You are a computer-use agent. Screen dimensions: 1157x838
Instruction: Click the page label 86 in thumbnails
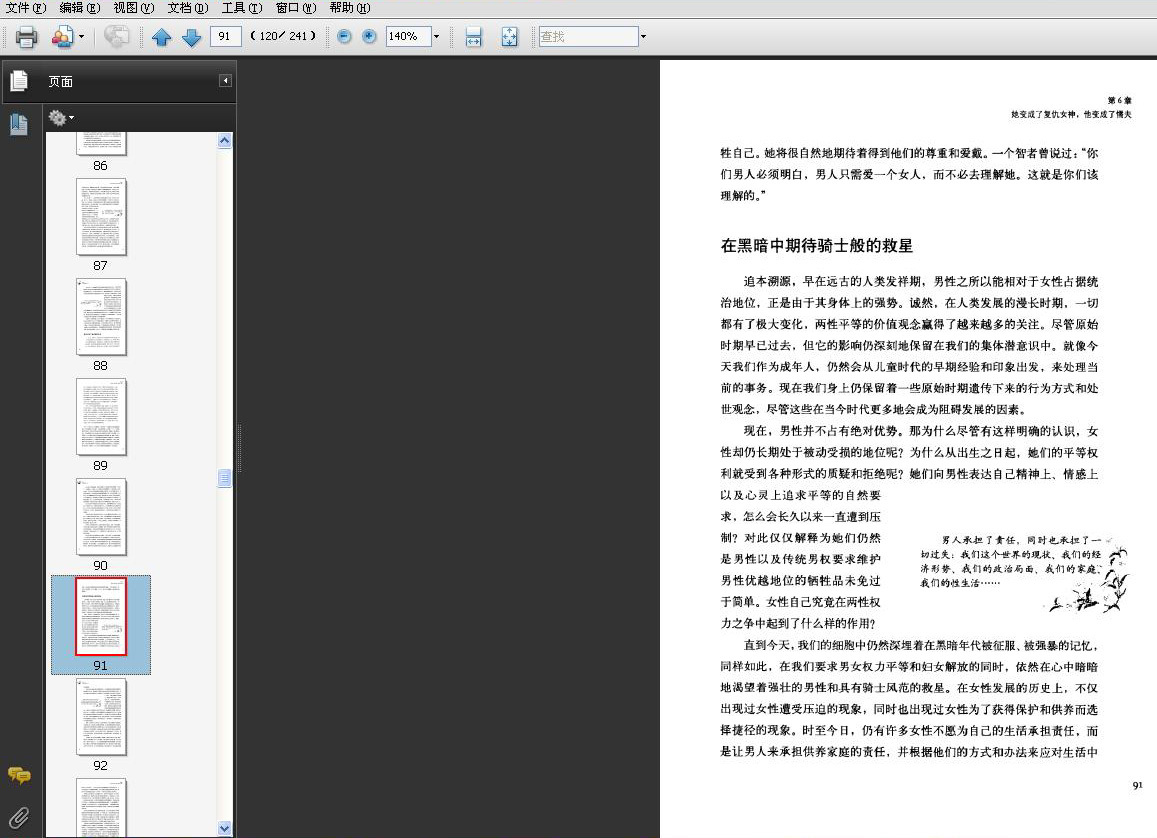point(100,166)
